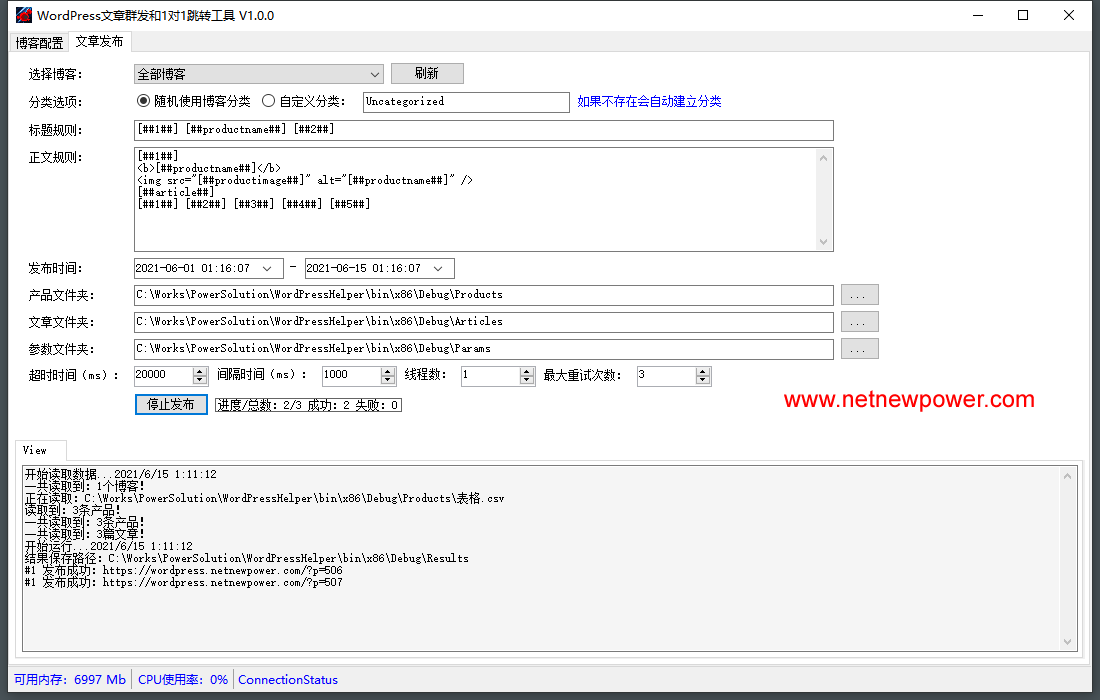Browse for 参数文件夹 using the ... button
The image size is (1100, 700).
[x=859, y=349]
